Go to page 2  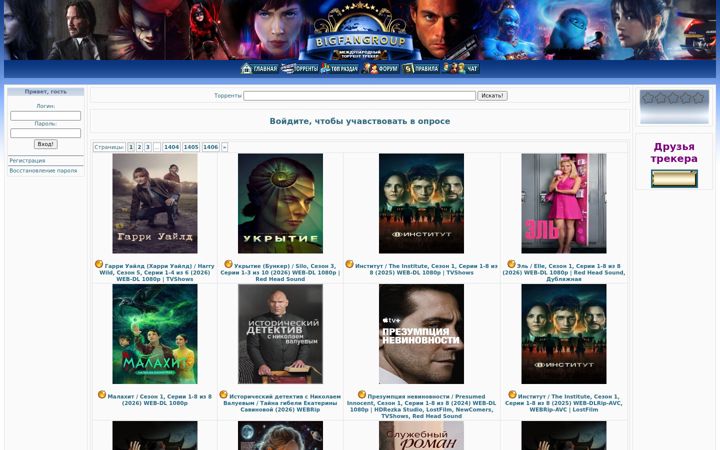[x=139, y=147]
